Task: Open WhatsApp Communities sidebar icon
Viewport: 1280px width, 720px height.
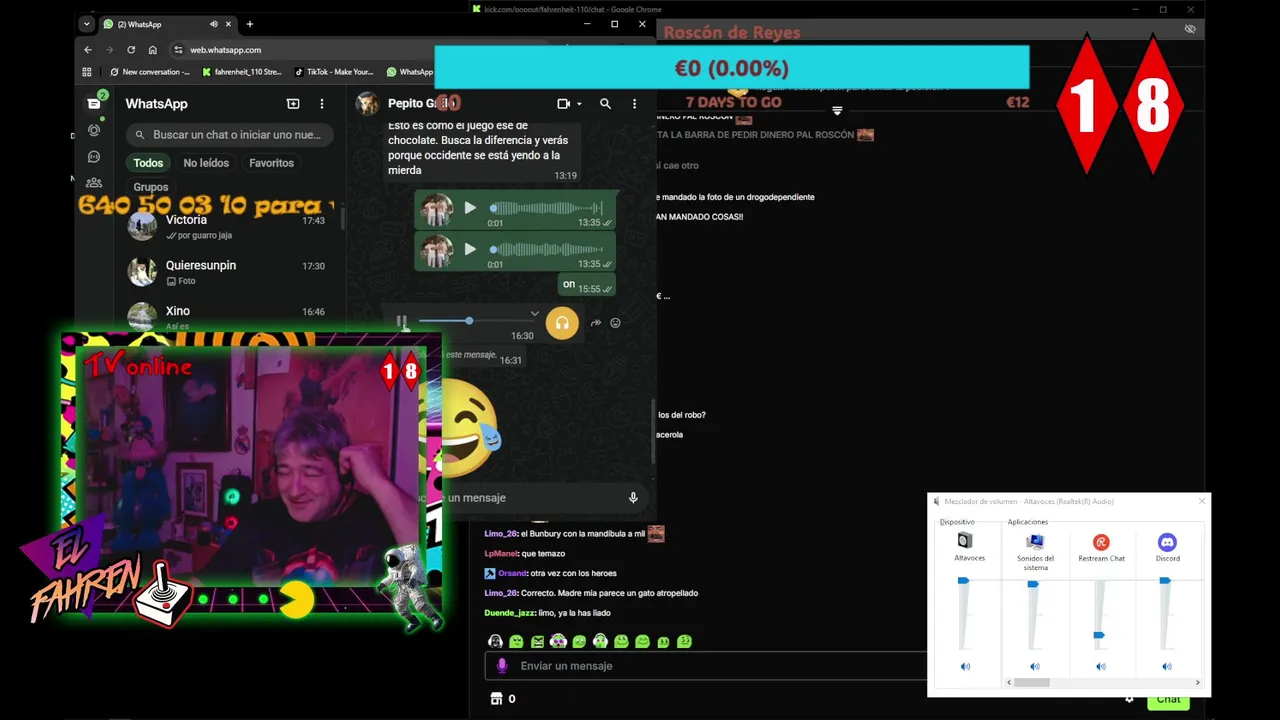Action: pyautogui.click(x=94, y=183)
